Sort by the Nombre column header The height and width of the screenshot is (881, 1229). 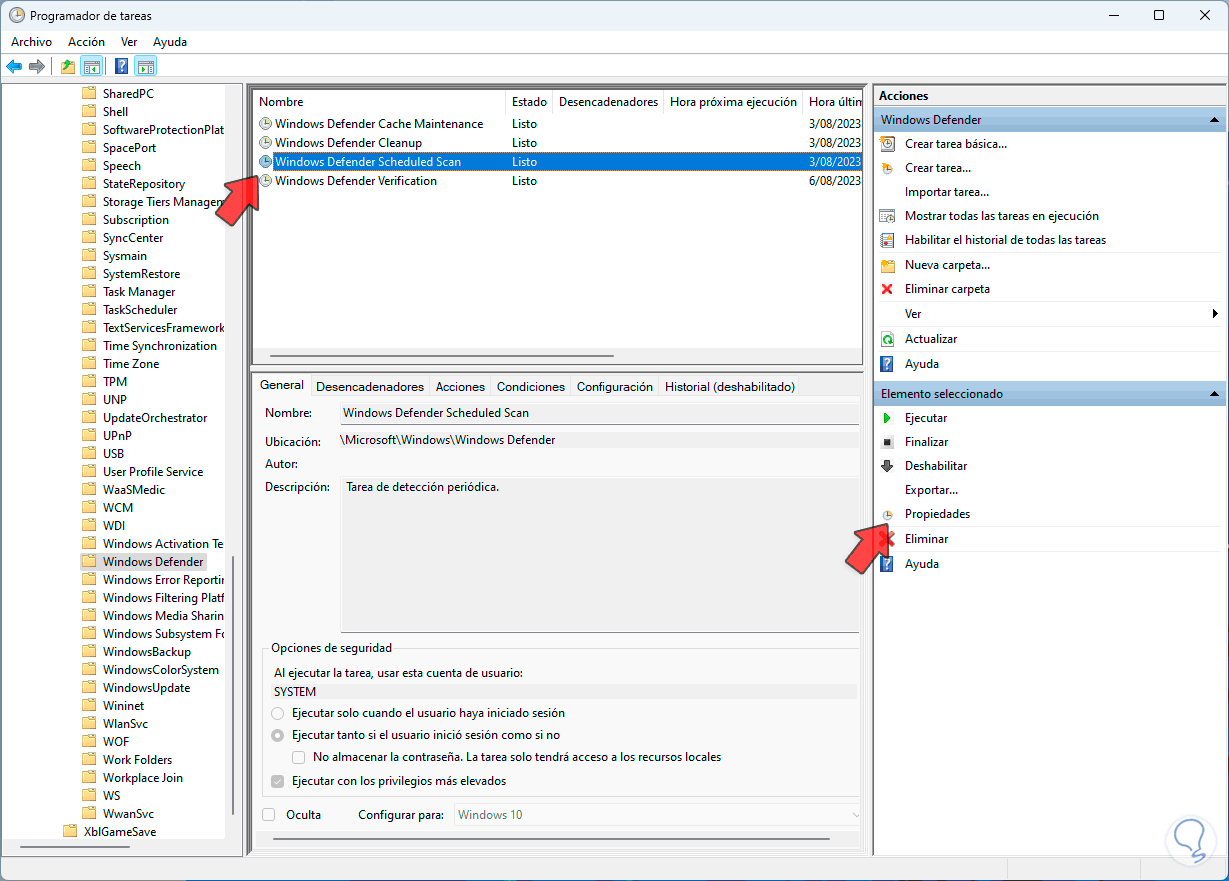380,102
